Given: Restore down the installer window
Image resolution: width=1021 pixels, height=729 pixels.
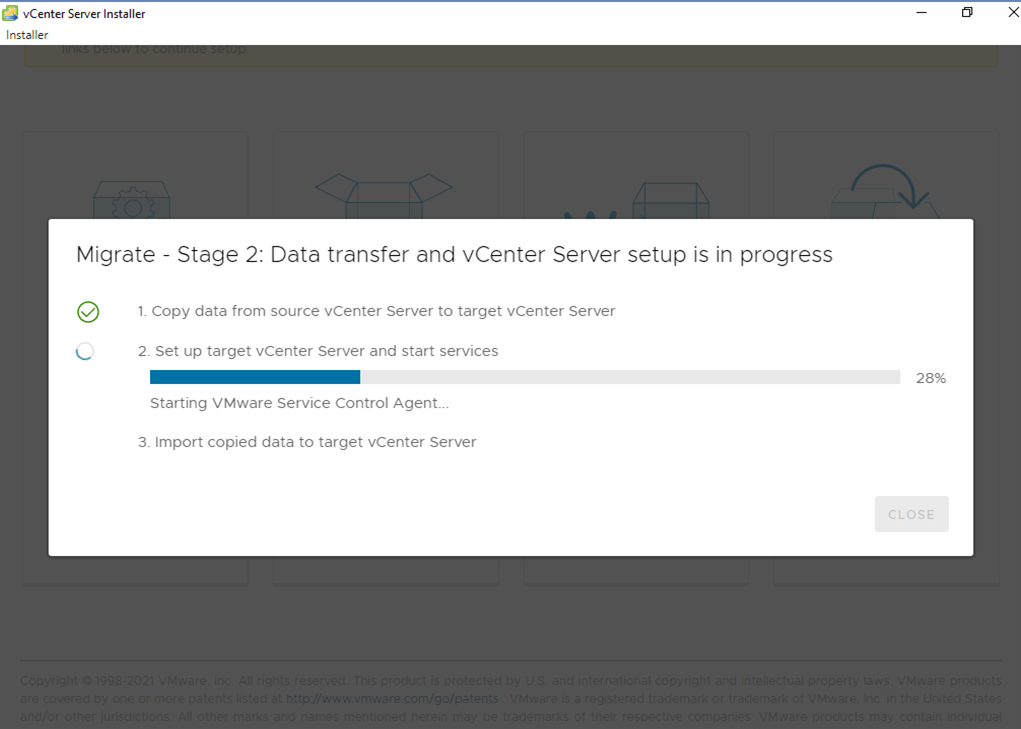Looking at the screenshot, I should [967, 12].
